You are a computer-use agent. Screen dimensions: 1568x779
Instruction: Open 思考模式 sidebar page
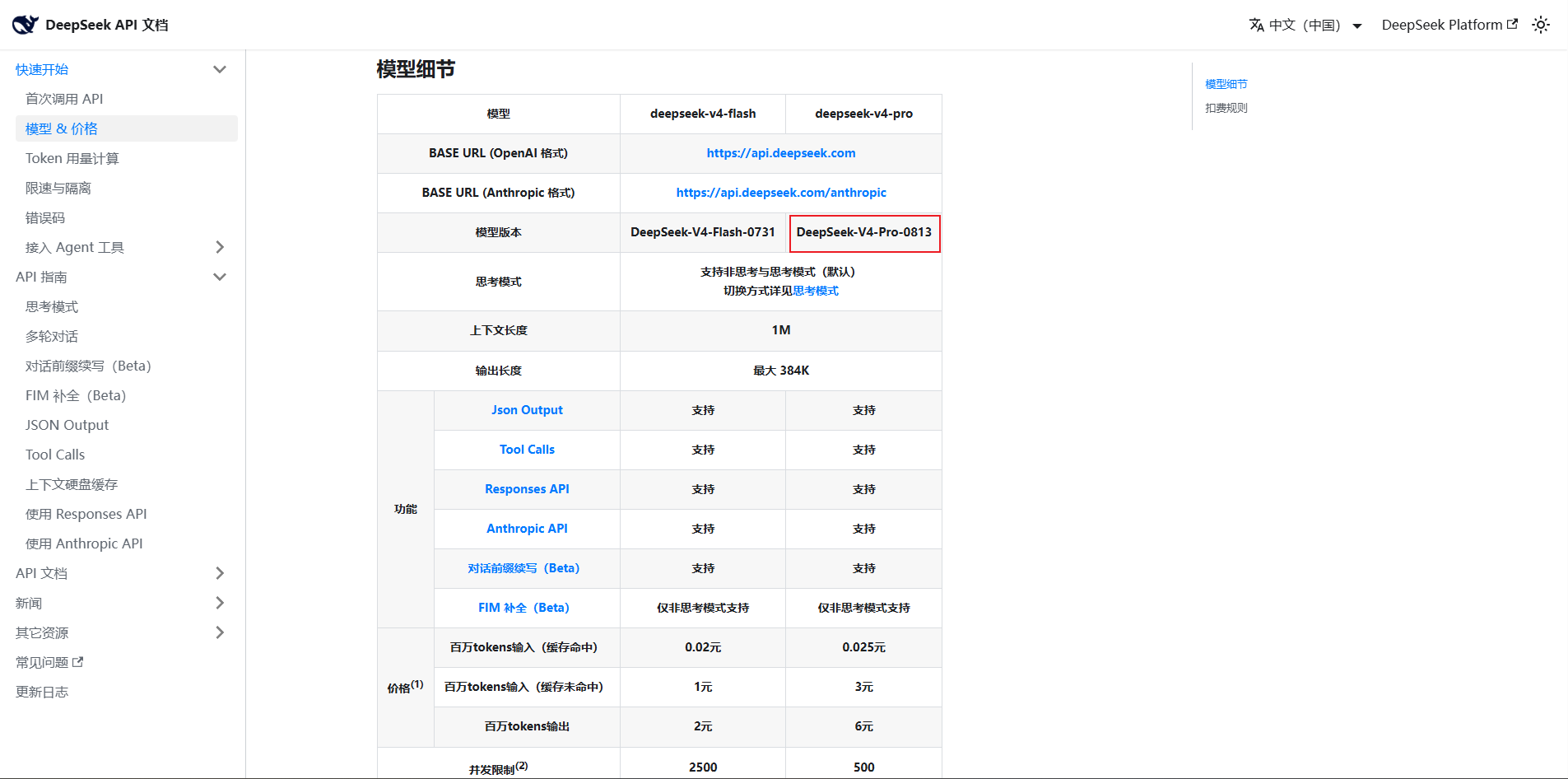tap(52, 306)
